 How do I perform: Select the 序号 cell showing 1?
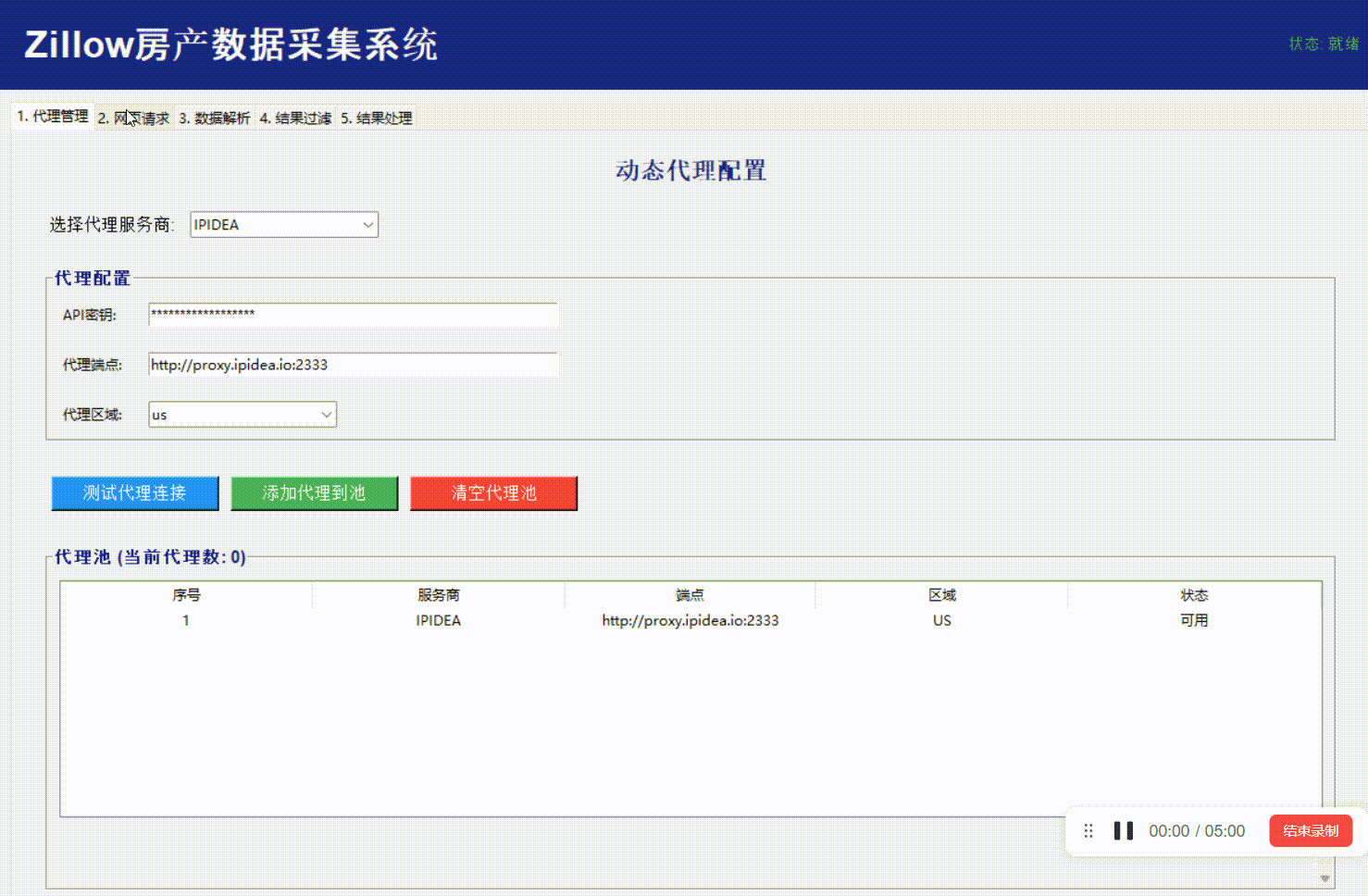pyautogui.click(x=186, y=621)
